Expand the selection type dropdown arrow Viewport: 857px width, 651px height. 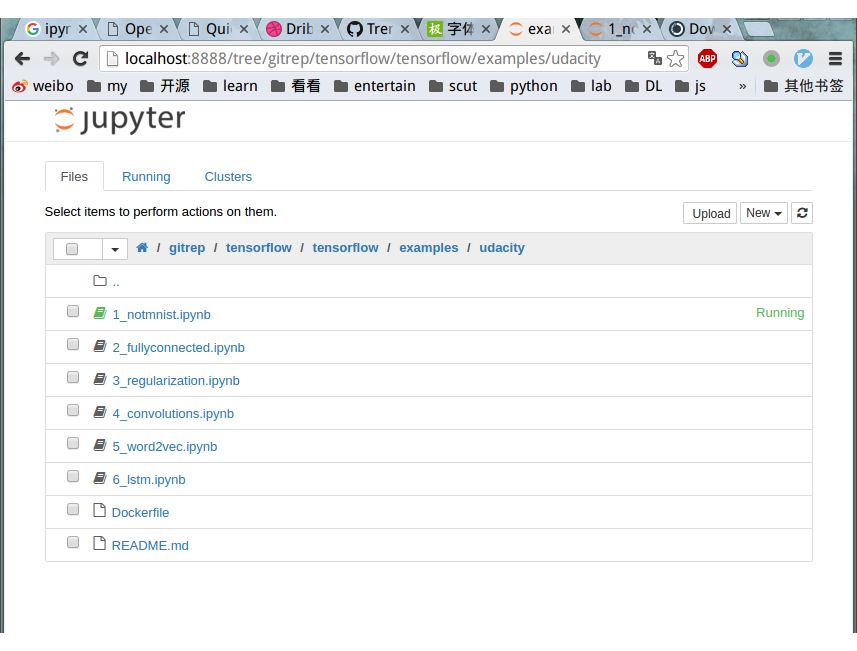coord(115,249)
